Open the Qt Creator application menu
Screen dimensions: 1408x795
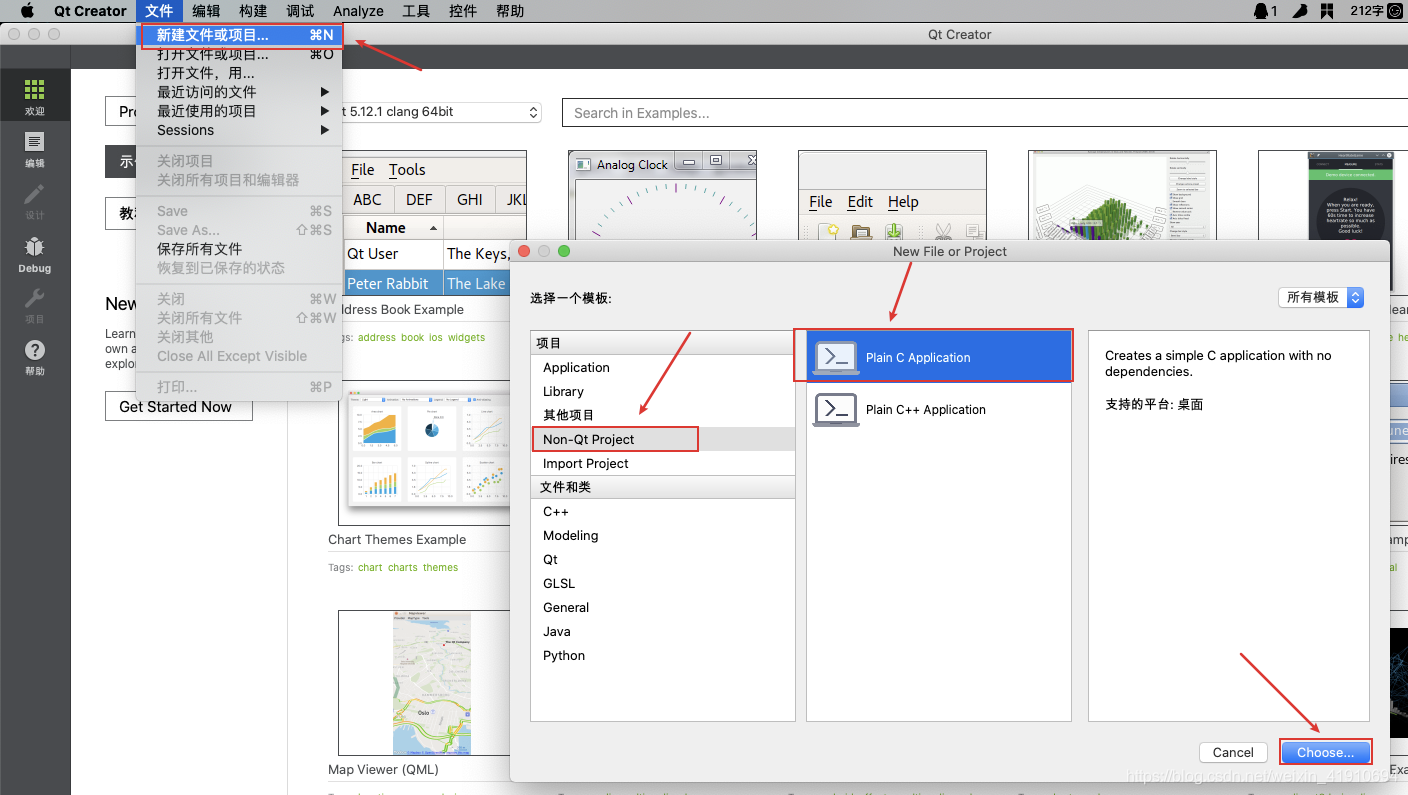pyautogui.click(x=90, y=11)
